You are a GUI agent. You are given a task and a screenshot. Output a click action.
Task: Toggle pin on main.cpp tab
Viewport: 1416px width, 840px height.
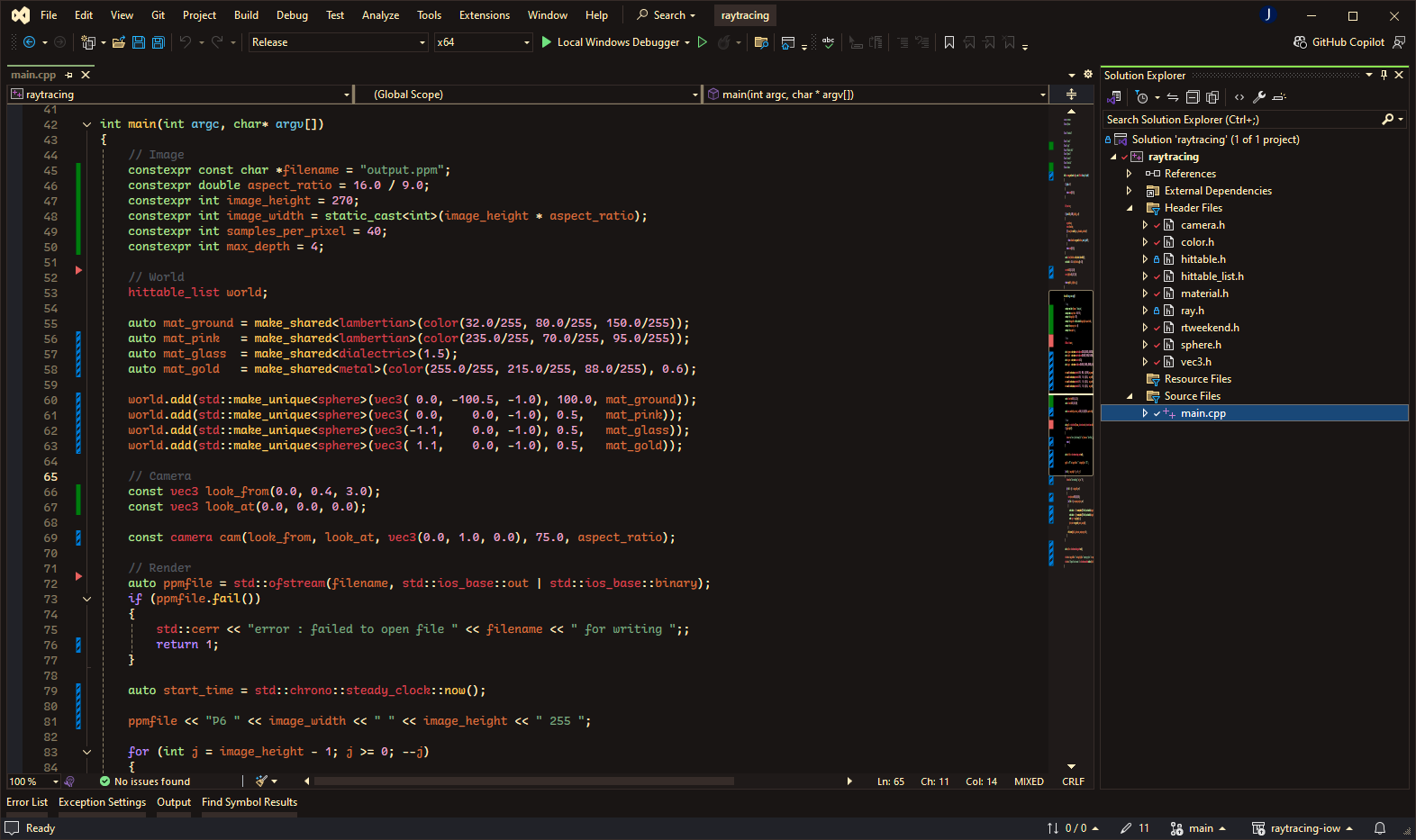[69, 75]
